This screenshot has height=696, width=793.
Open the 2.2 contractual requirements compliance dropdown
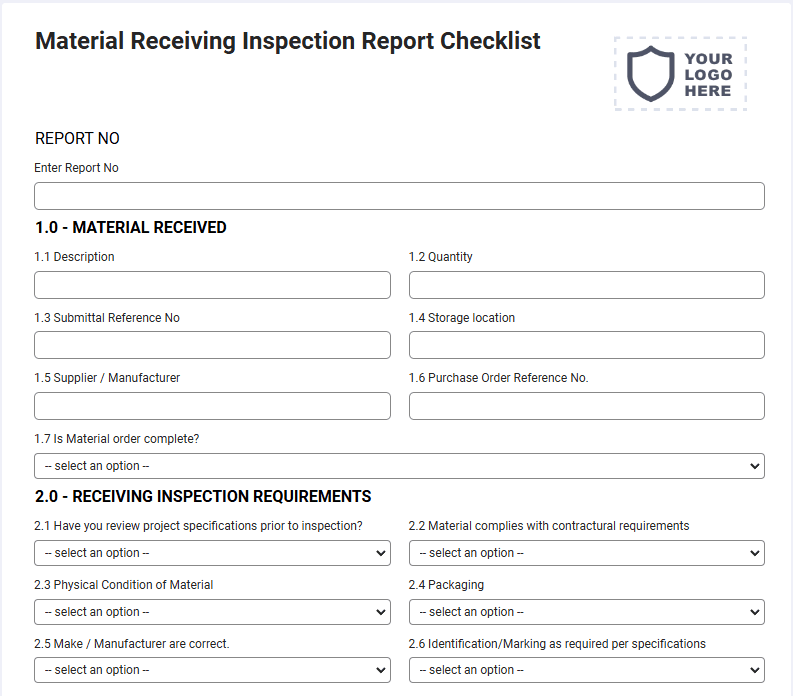pos(587,553)
